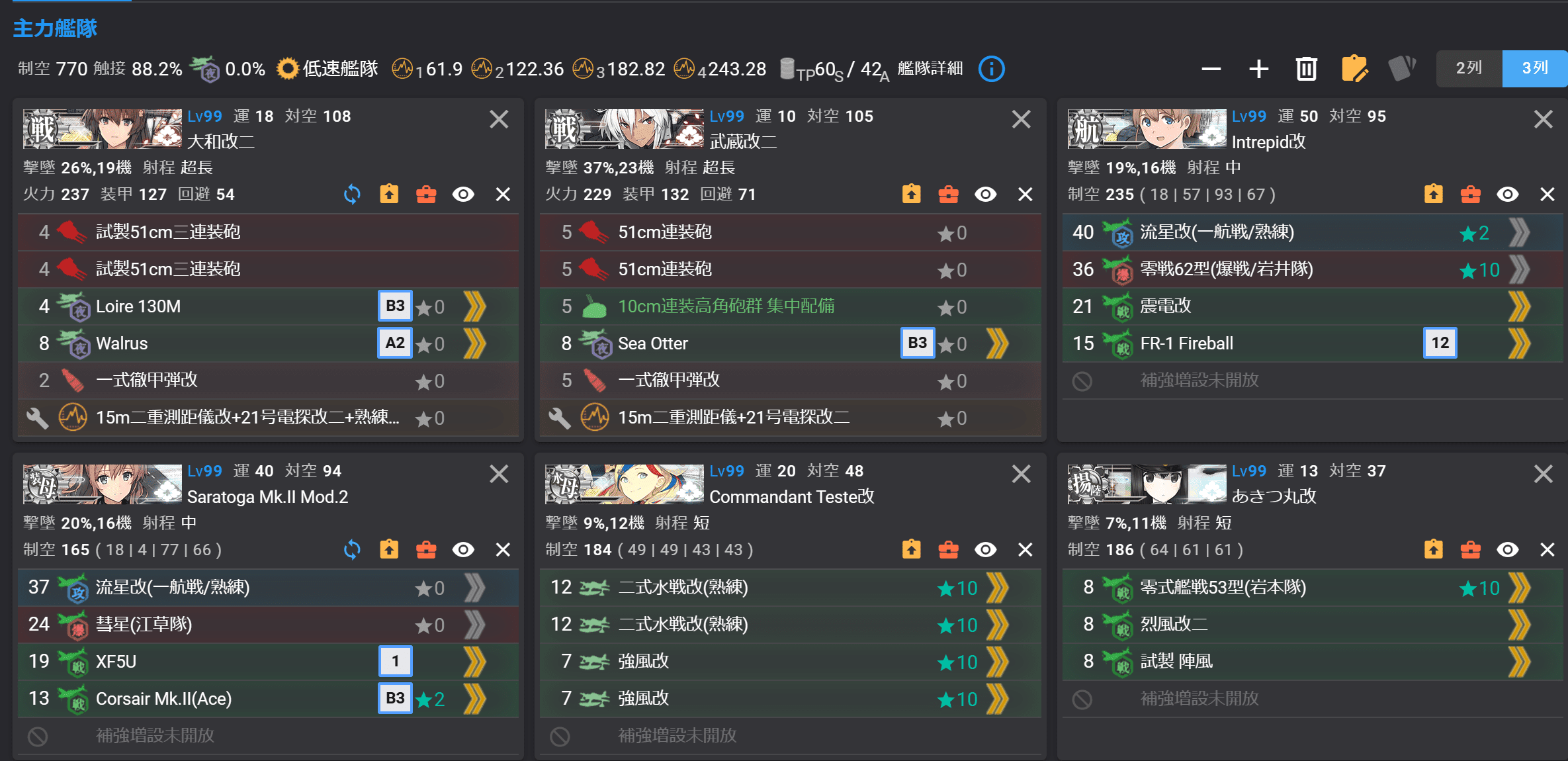Click the card deck icon in the toolbar
This screenshot has height=761, width=1568.
point(1403,68)
